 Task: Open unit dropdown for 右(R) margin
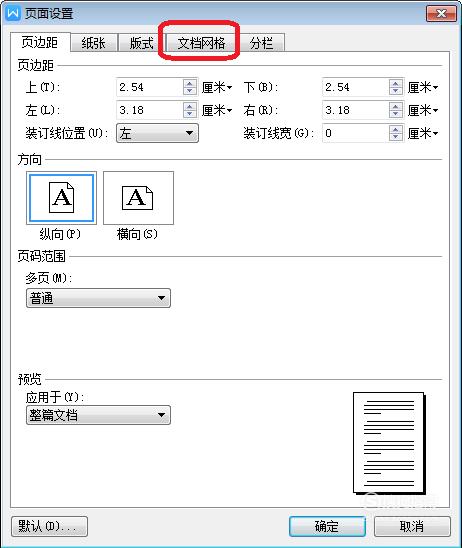tap(423, 110)
